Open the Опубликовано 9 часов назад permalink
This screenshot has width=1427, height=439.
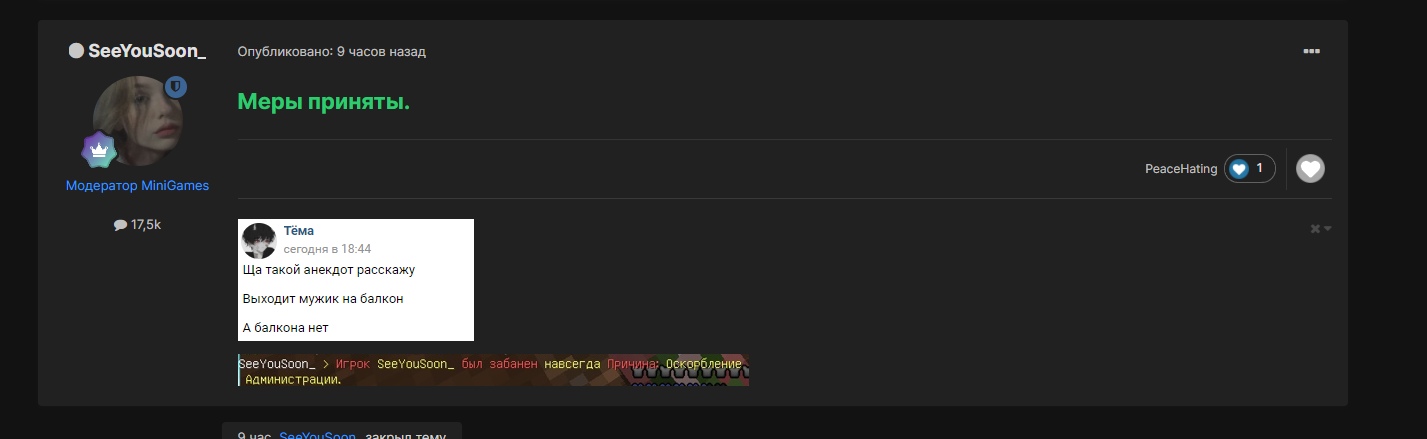[x=331, y=51]
